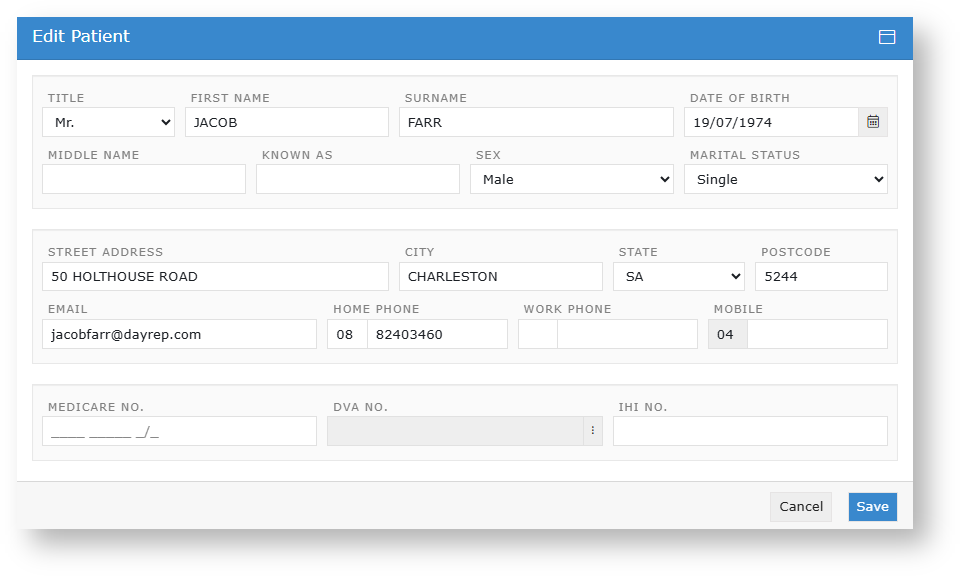Open the Marital Status dropdown
Viewport: 961px width, 577px height.
[785, 179]
